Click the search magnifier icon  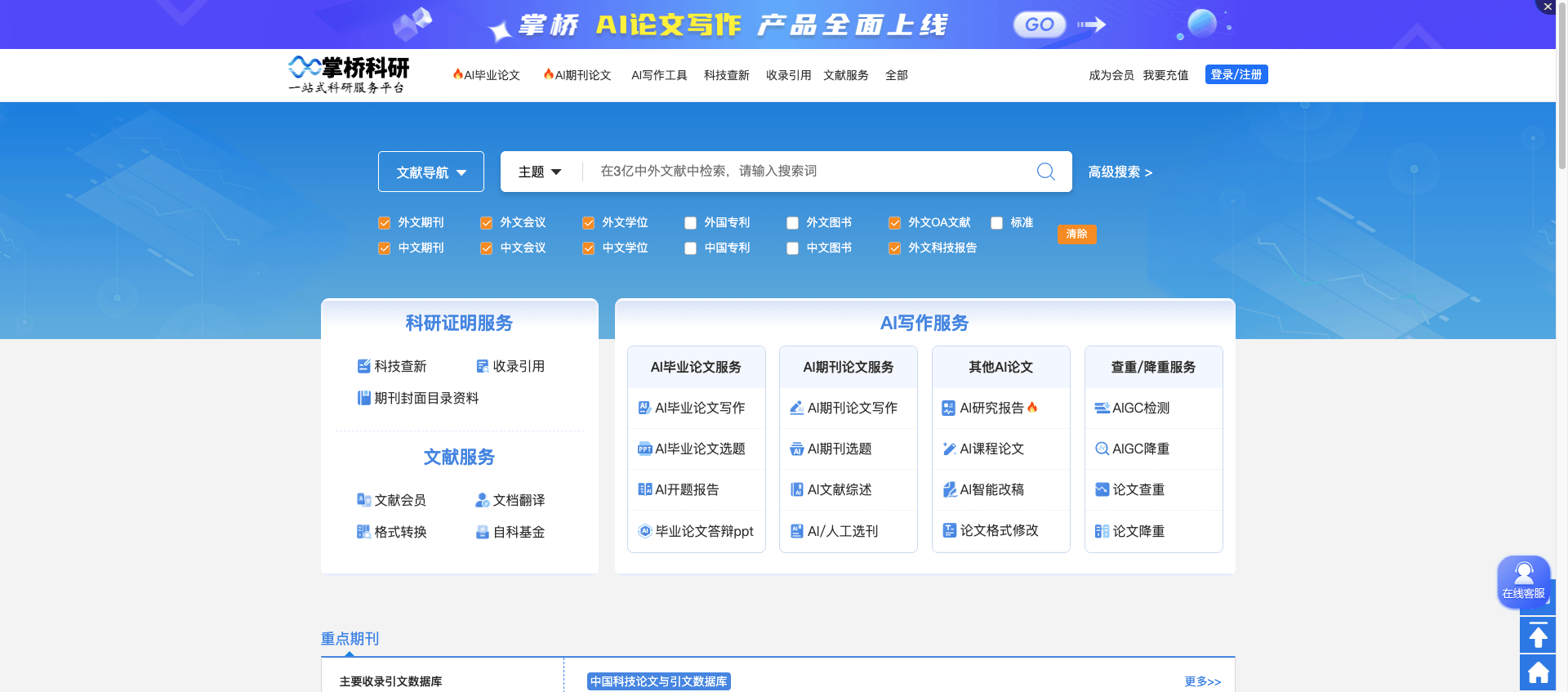tap(1045, 172)
